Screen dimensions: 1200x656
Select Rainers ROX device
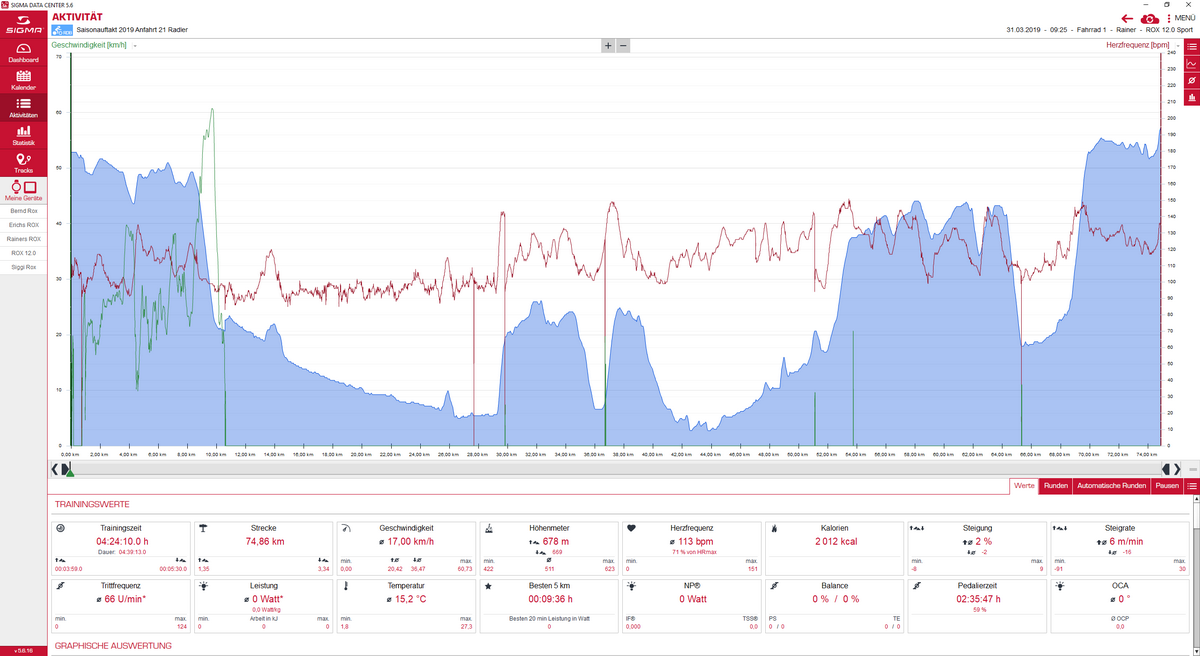[x=23, y=239]
